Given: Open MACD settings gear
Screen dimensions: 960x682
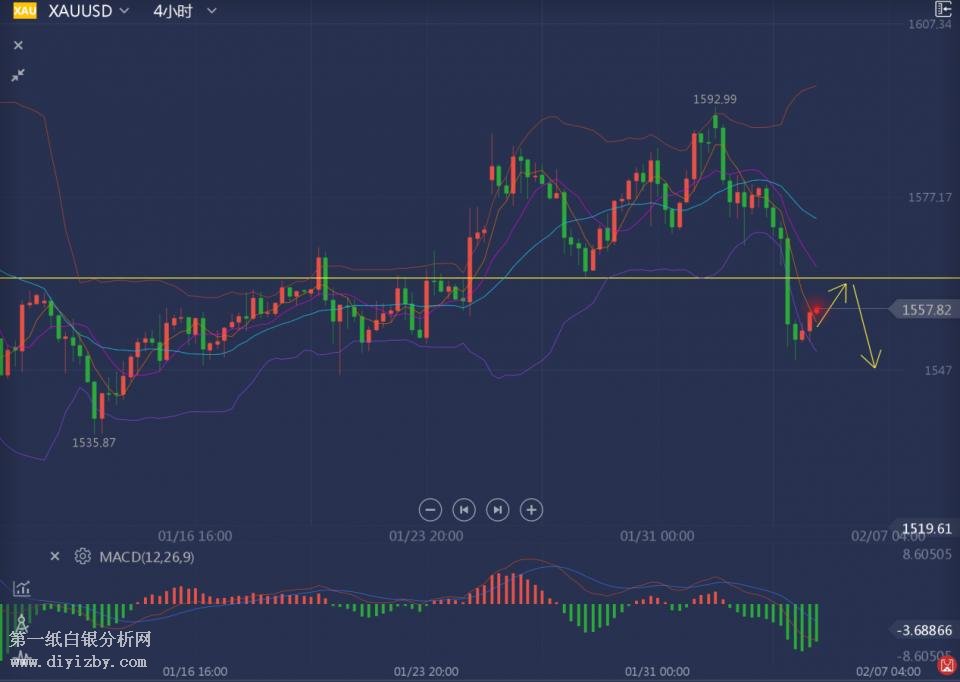Looking at the screenshot, I should [x=83, y=556].
